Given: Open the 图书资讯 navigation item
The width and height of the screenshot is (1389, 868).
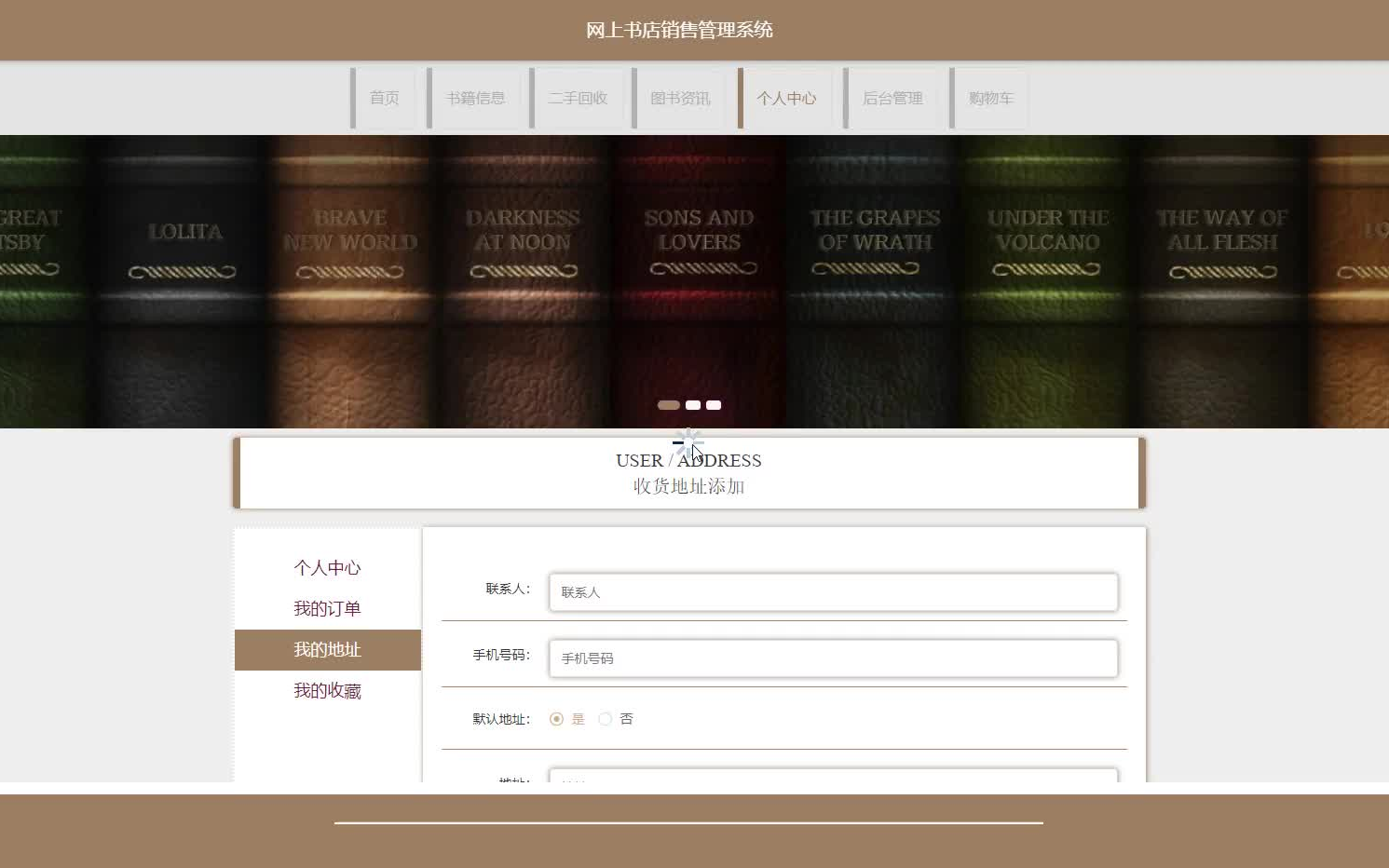Looking at the screenshot, I should (681, 98).
